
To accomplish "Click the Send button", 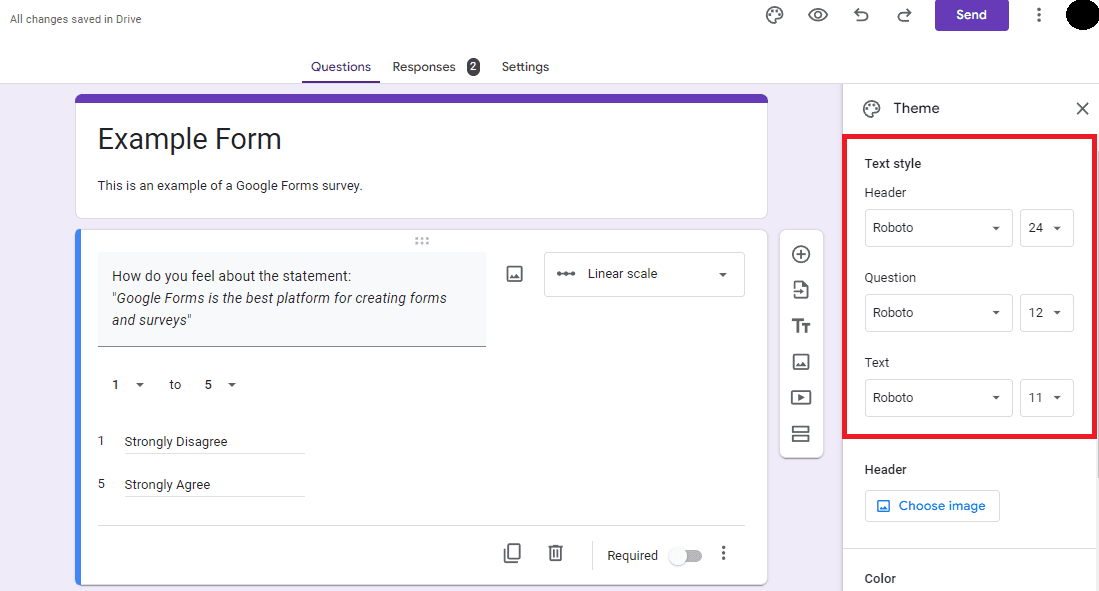I will tap(971, 15).
